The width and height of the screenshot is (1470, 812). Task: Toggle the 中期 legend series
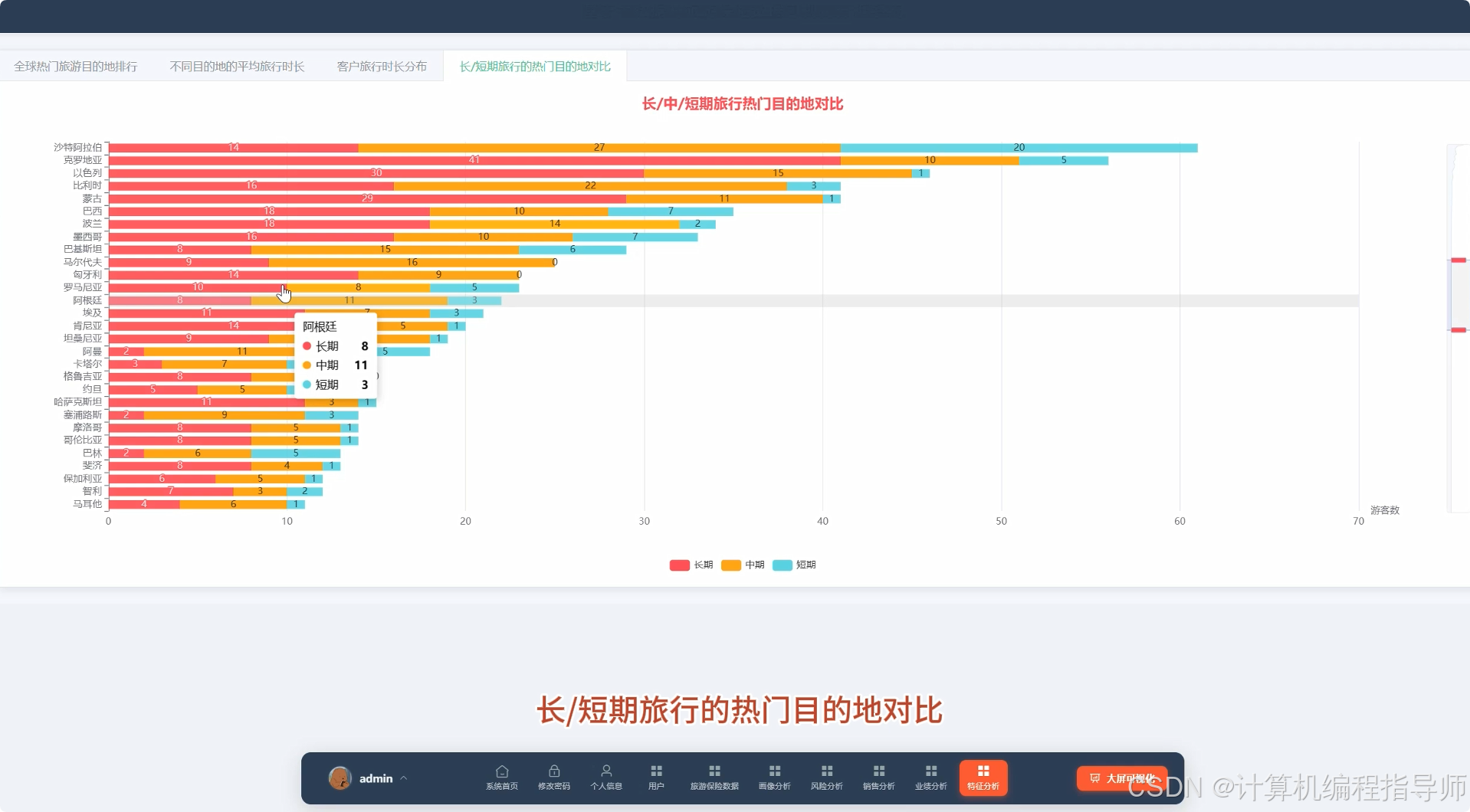coord(743,565)
